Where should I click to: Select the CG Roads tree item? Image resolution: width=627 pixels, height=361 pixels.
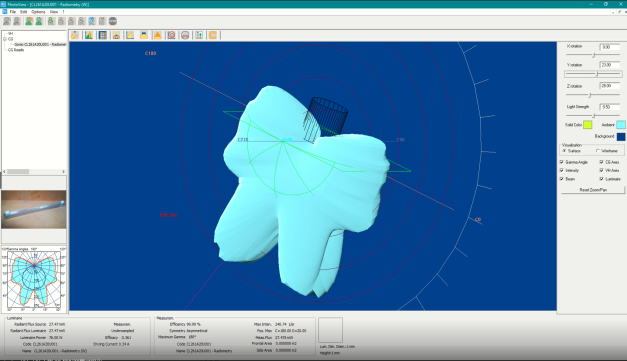16,50
